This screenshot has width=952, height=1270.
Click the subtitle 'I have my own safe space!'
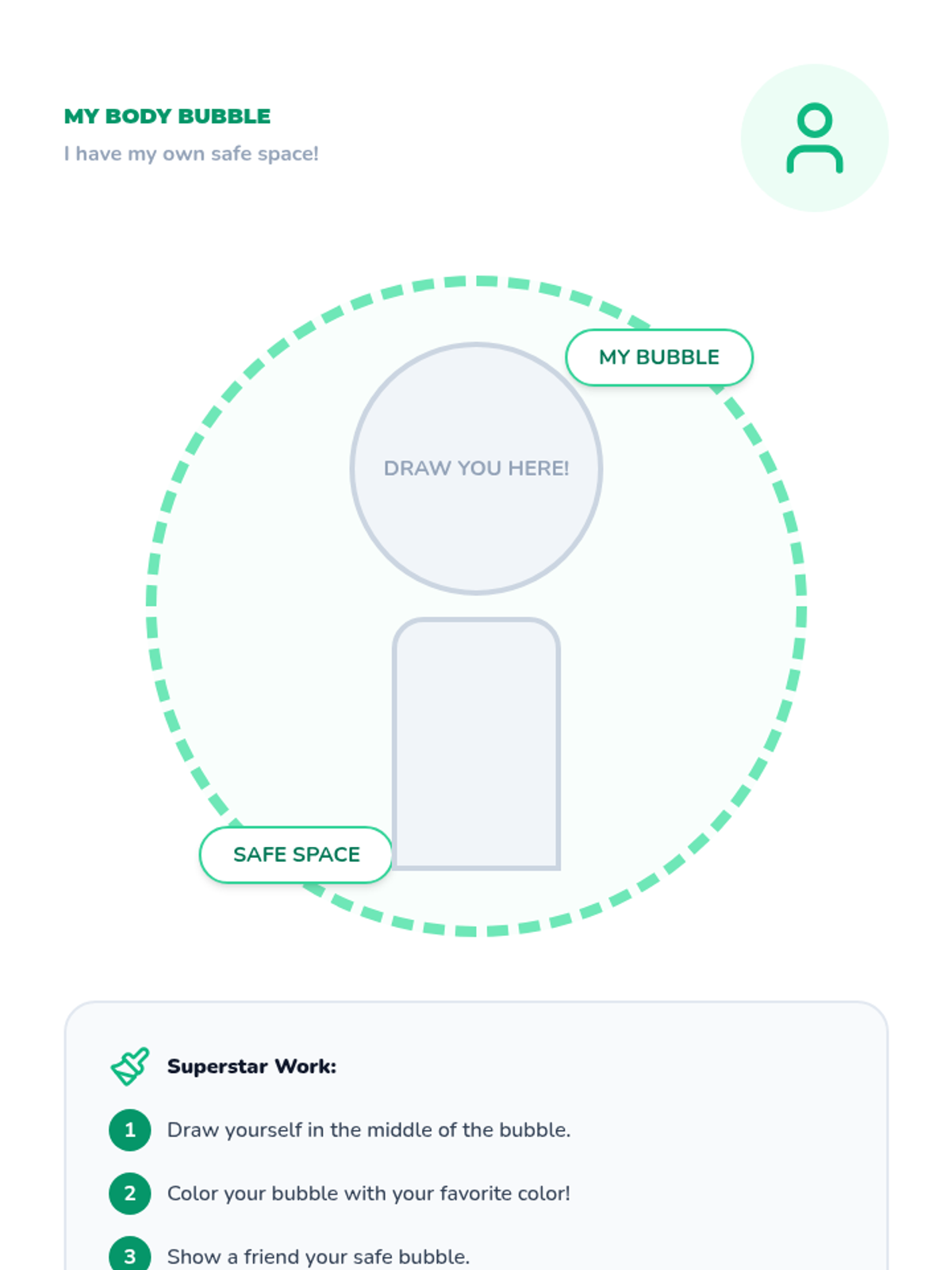(191, 153)
